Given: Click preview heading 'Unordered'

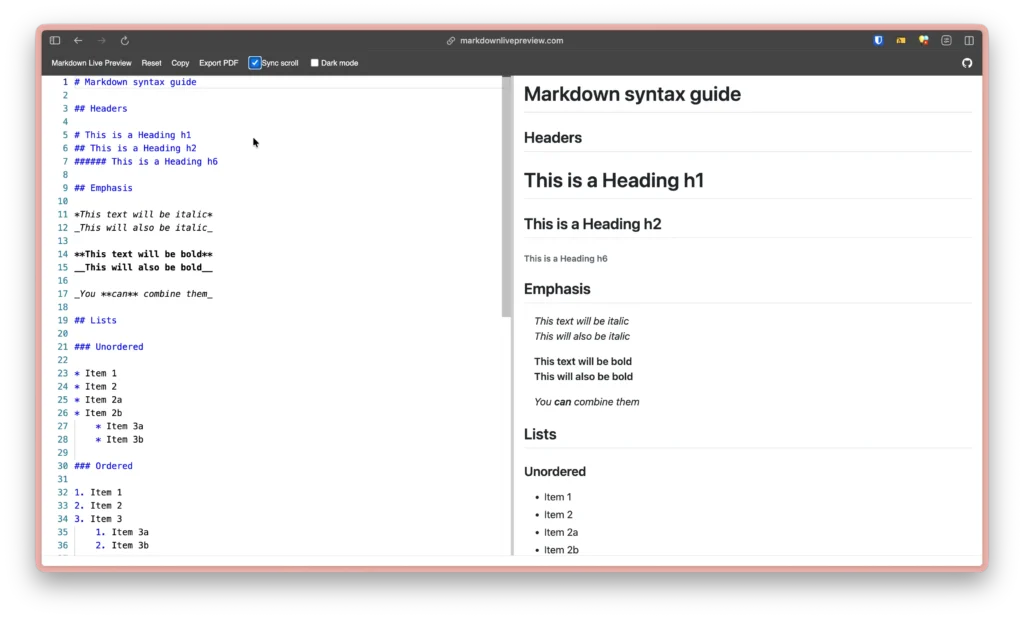Looking at the screenshot, I should pyautogui.click(x=554, y=471).
